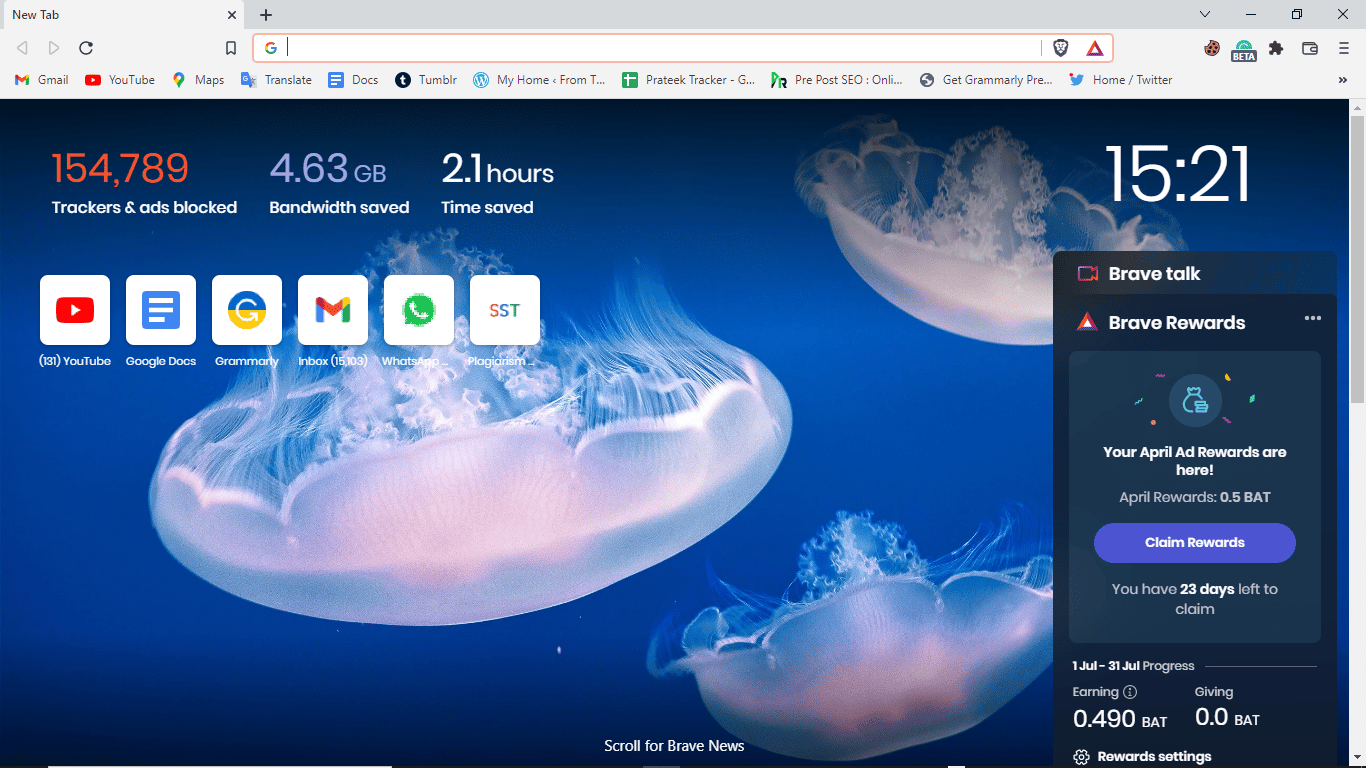This screenshot has width=1366, height=768.
Task: Open the Gmail Inbox top site tile
Action: (333, 310)
